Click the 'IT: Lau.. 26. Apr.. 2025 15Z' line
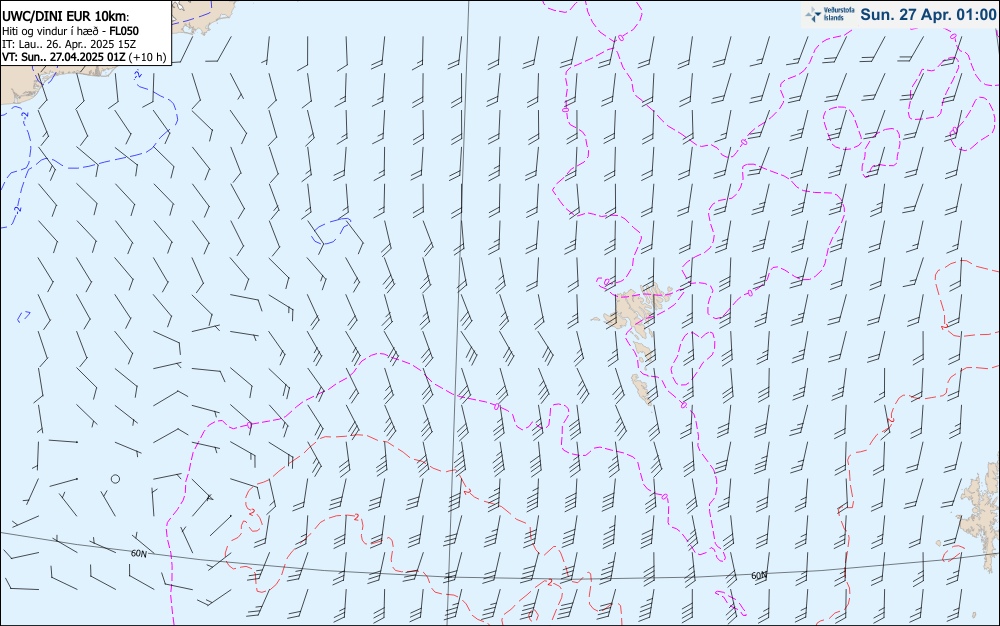Image resolution: width=1000 pixels, height=626 pixels. point(69,44)
